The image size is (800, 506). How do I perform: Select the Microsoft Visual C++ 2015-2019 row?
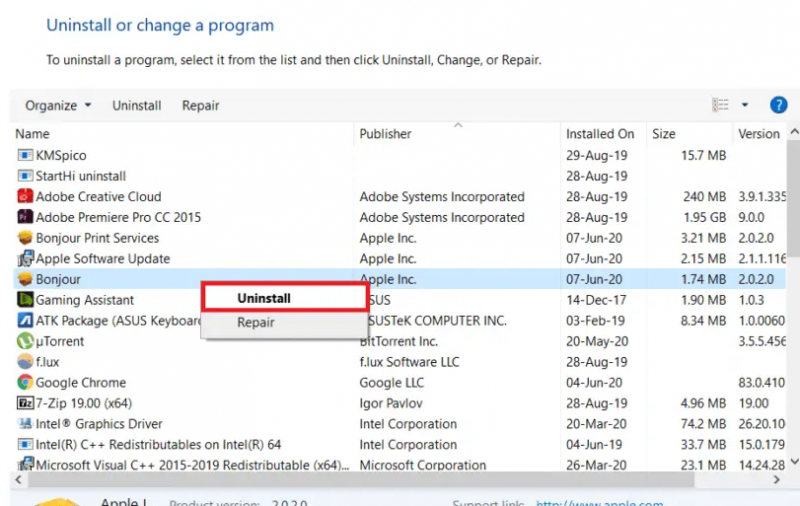coord(398,465)
